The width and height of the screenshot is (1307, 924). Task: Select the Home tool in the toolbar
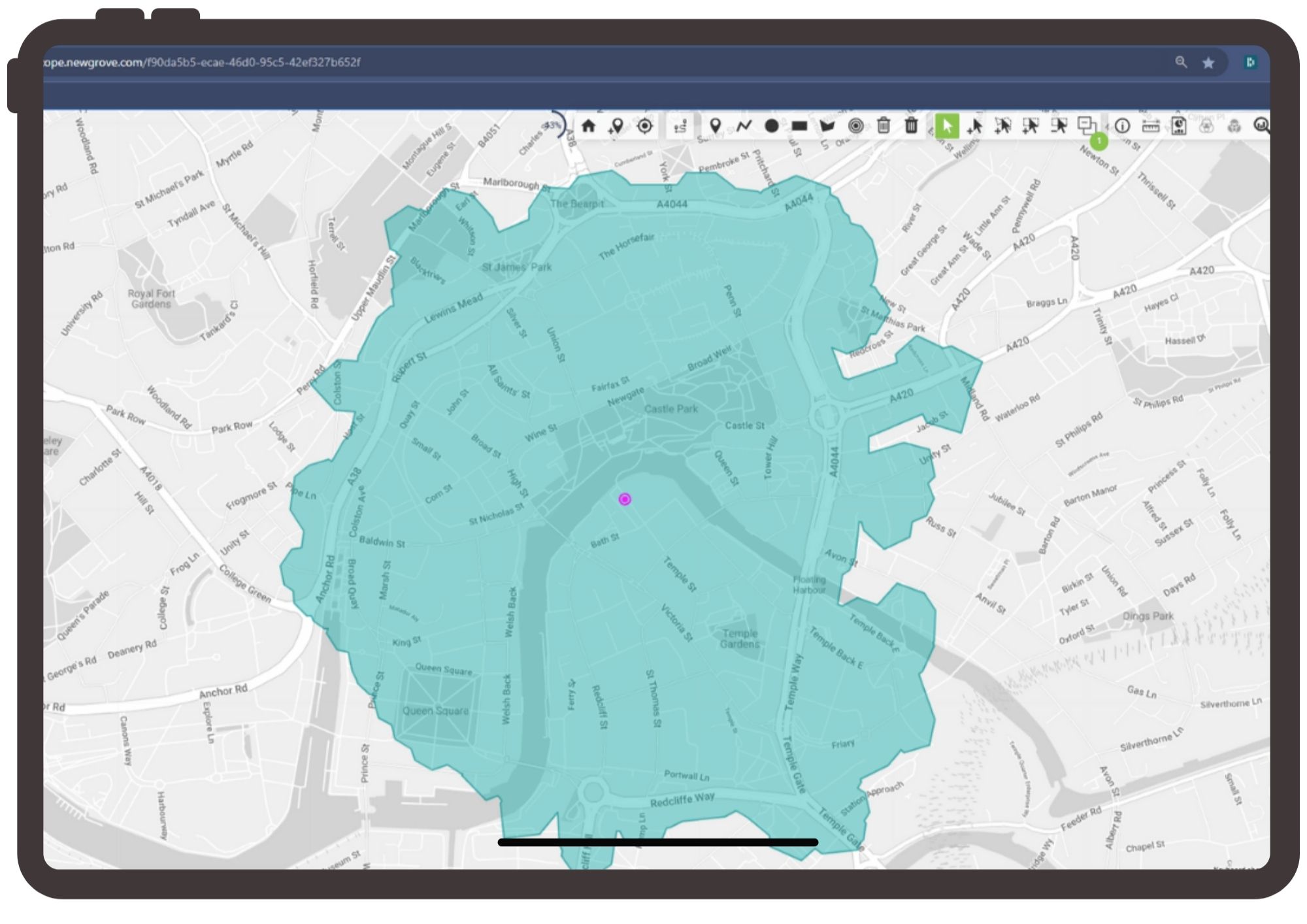[588, 126]
